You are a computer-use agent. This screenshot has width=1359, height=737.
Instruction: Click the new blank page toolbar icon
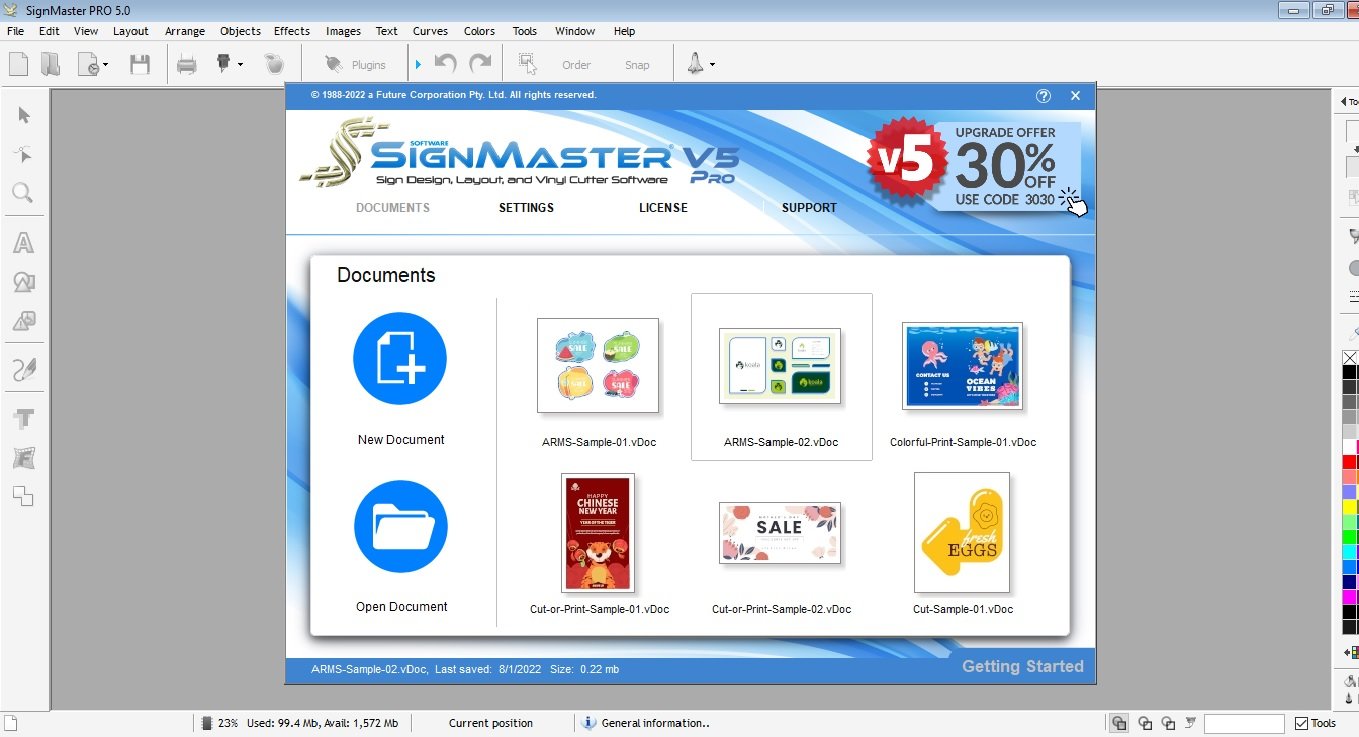18,65
